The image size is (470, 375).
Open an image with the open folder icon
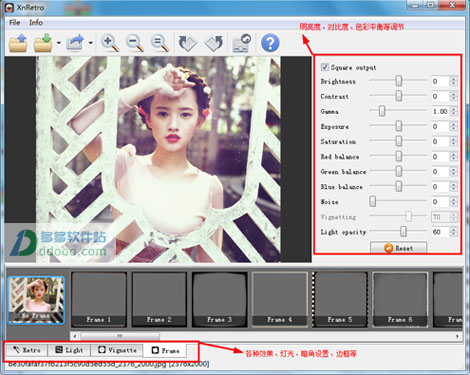[18, 43]
